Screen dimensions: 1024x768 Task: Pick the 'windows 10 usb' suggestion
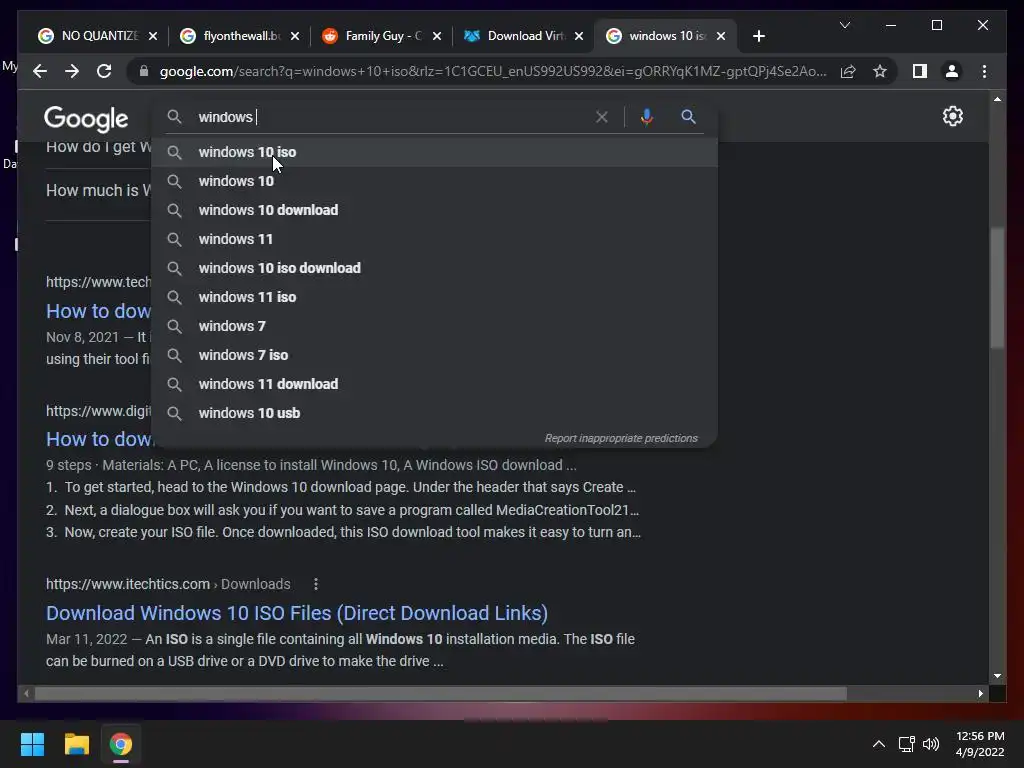coord(434,413)
